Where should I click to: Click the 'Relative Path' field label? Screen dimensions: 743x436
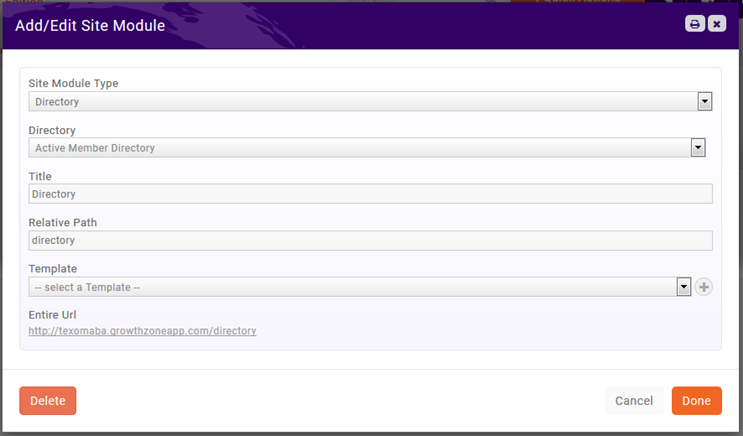tap(62, 222)
